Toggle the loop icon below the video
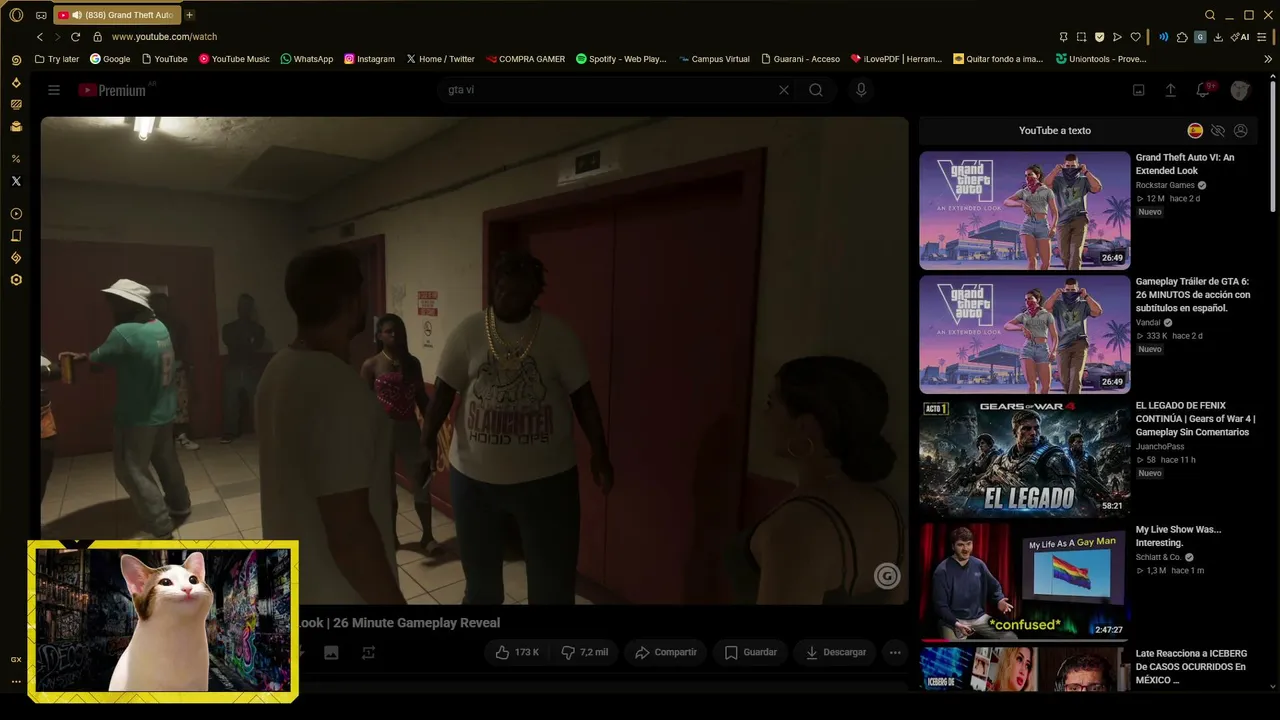1280x720 pixels. (368, 653)
